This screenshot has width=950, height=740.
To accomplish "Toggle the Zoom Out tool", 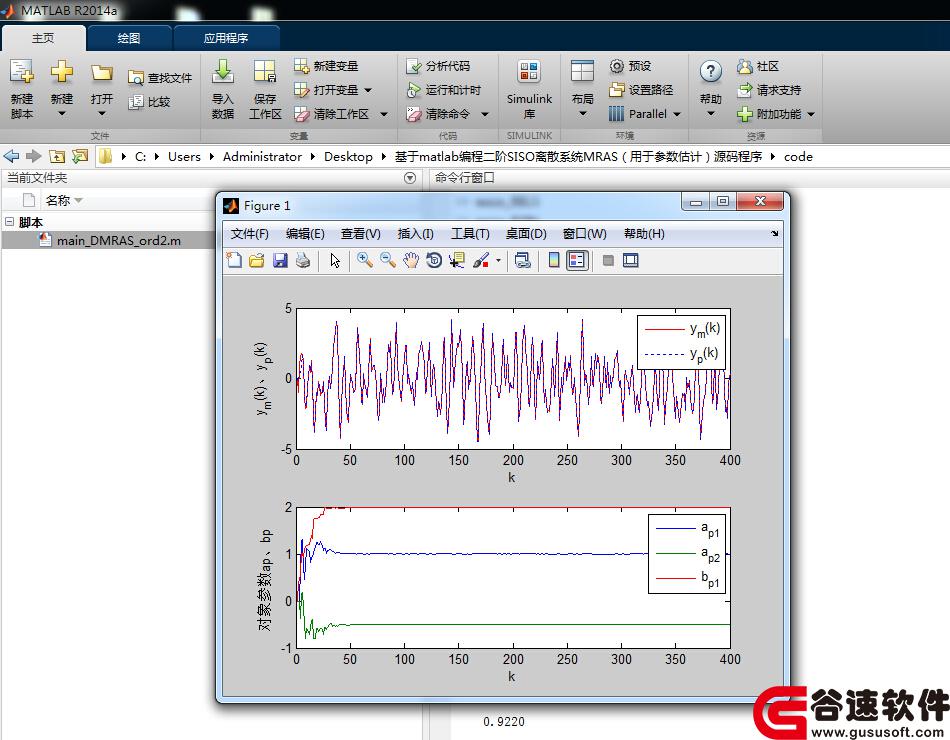I will tap(388, 261).
